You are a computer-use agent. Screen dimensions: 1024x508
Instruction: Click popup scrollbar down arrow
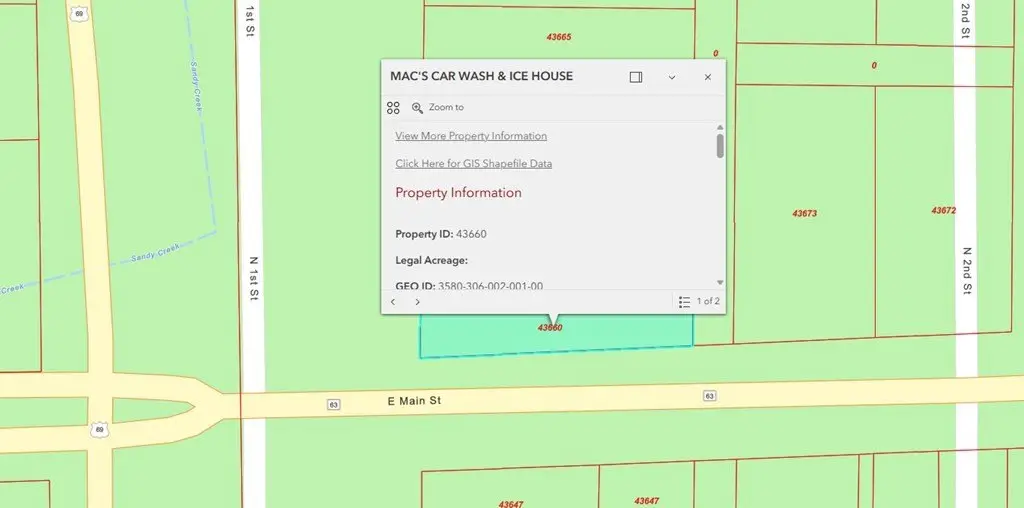pos(720,283)
